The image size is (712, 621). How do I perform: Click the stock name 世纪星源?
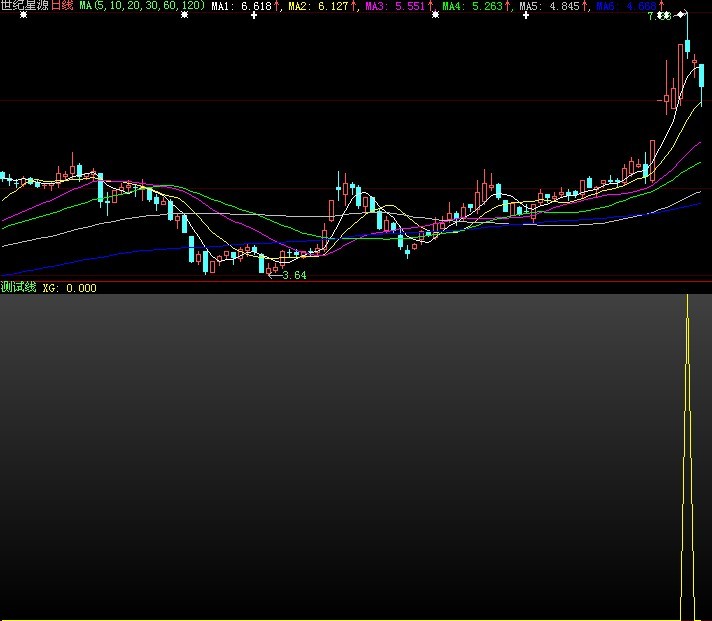pyautogui.click(x=24, y=5)
